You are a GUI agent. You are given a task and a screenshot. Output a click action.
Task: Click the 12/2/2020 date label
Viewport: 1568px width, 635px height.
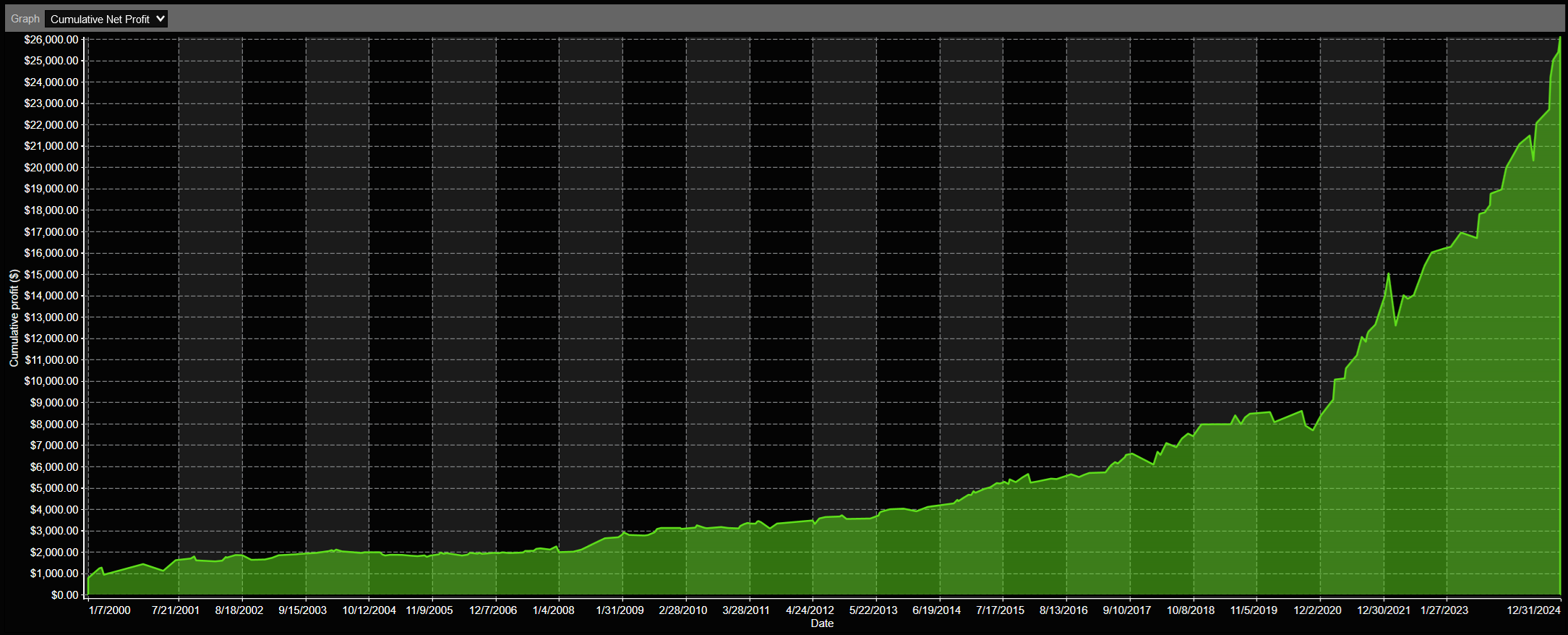point(1318,610)
